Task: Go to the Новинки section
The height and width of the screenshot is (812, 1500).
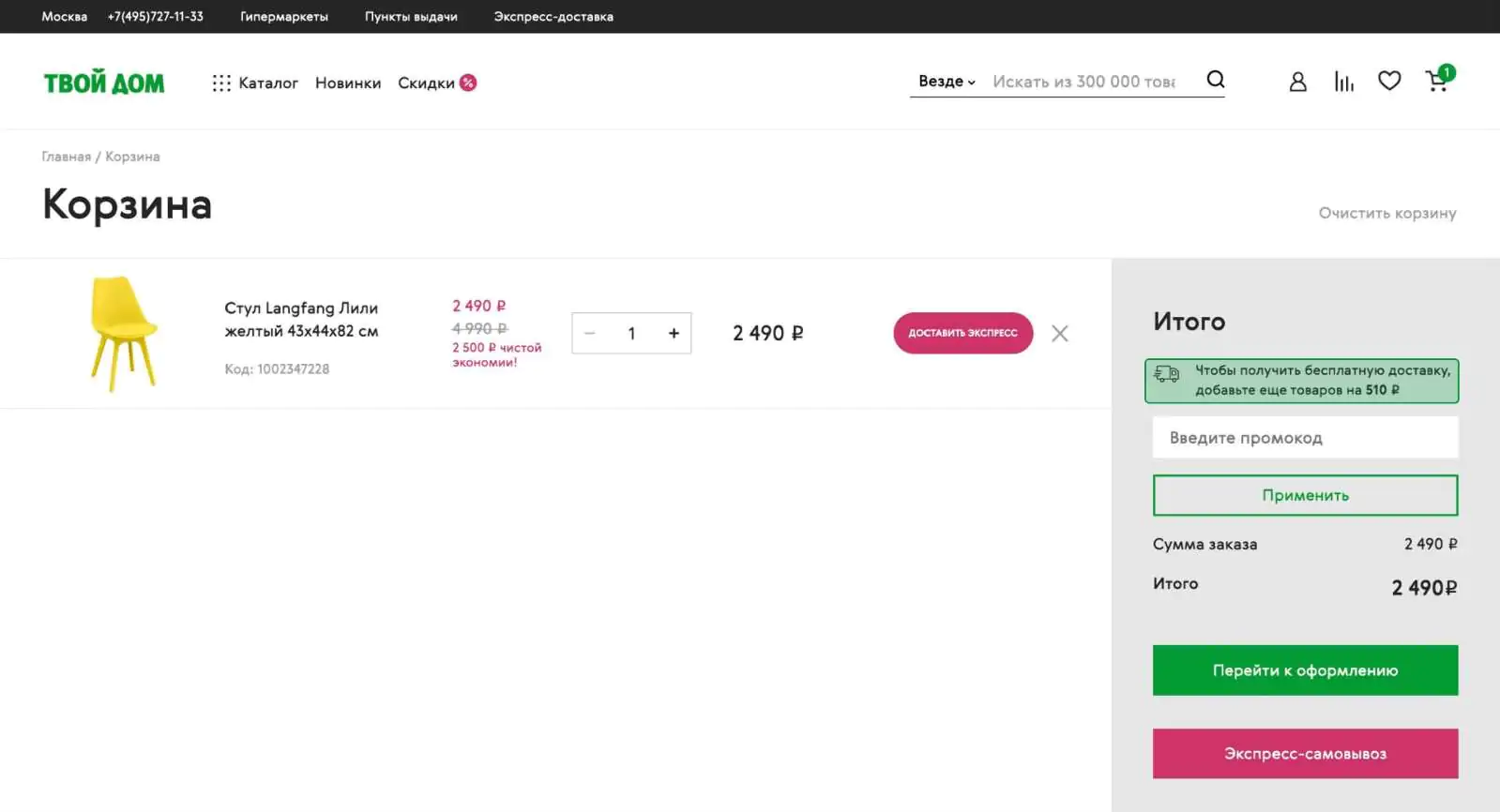Action: pos(348,83)
